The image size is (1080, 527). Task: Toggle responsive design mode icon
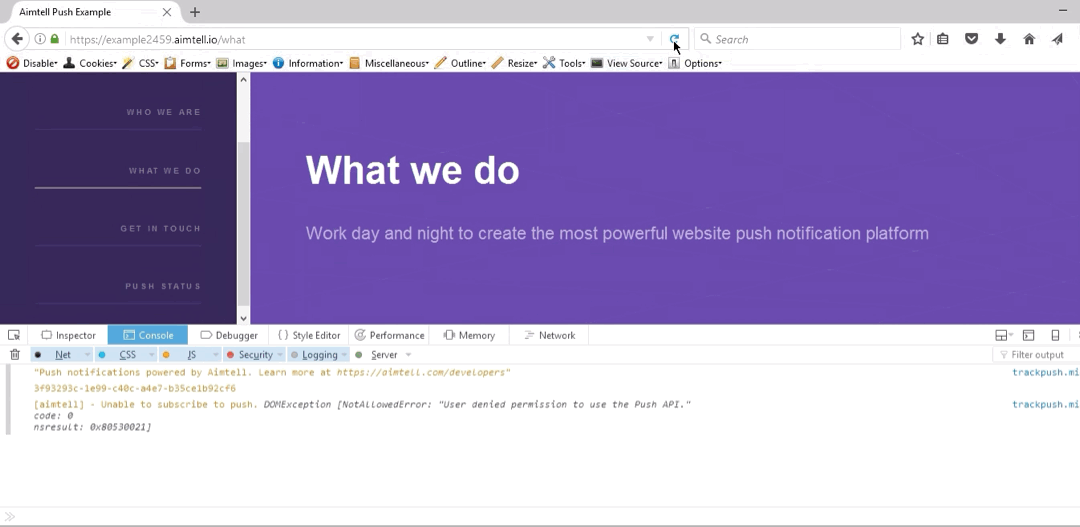point(1055,335)
